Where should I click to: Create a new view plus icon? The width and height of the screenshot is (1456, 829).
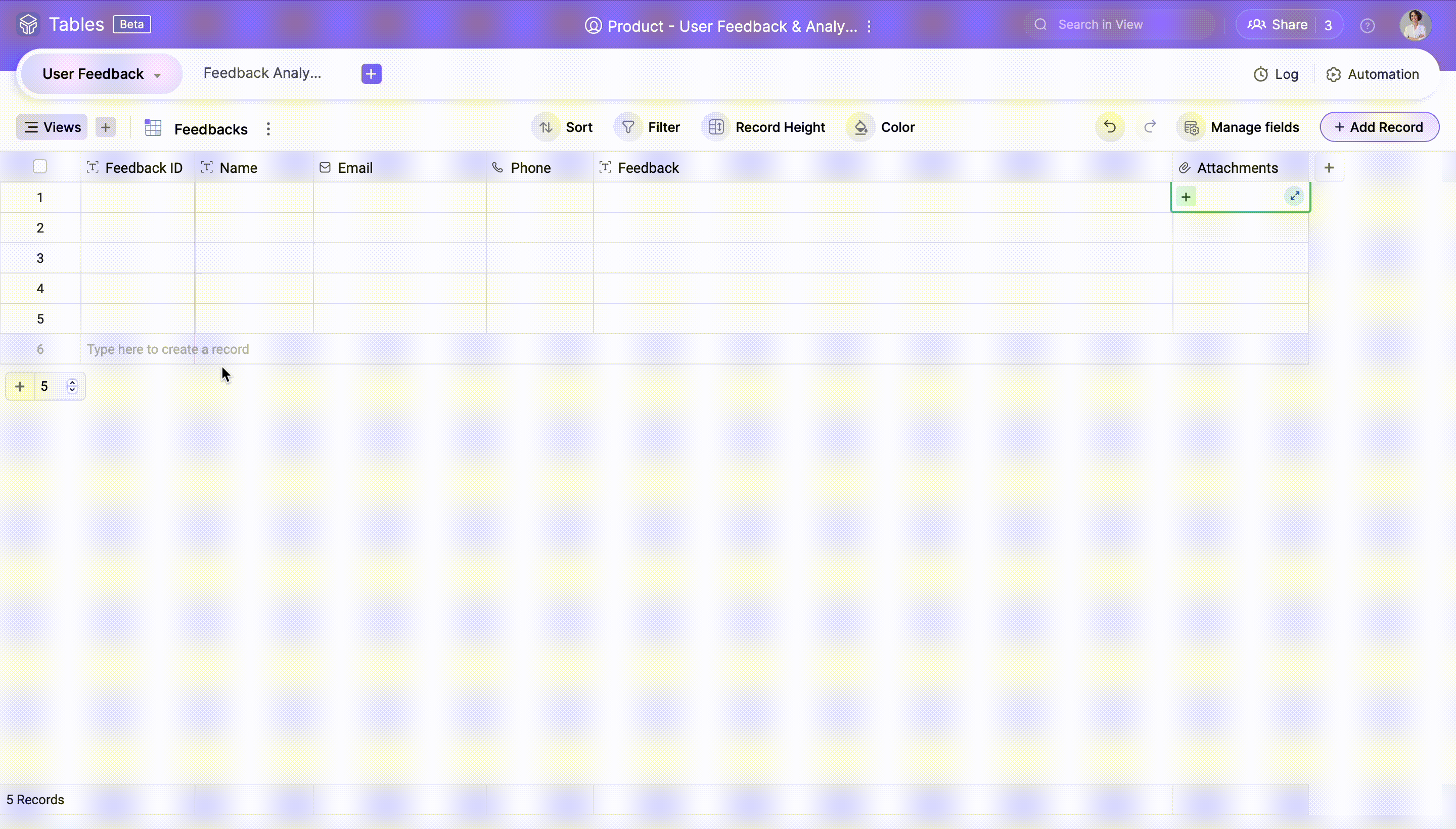pyautogui.click(x=105, y=127)
